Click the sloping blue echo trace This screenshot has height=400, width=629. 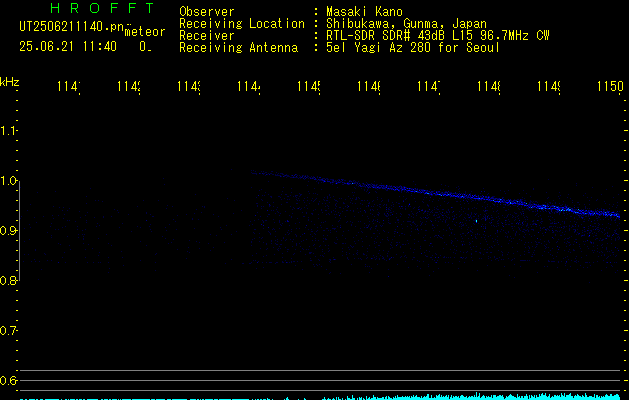click(435, 194)
